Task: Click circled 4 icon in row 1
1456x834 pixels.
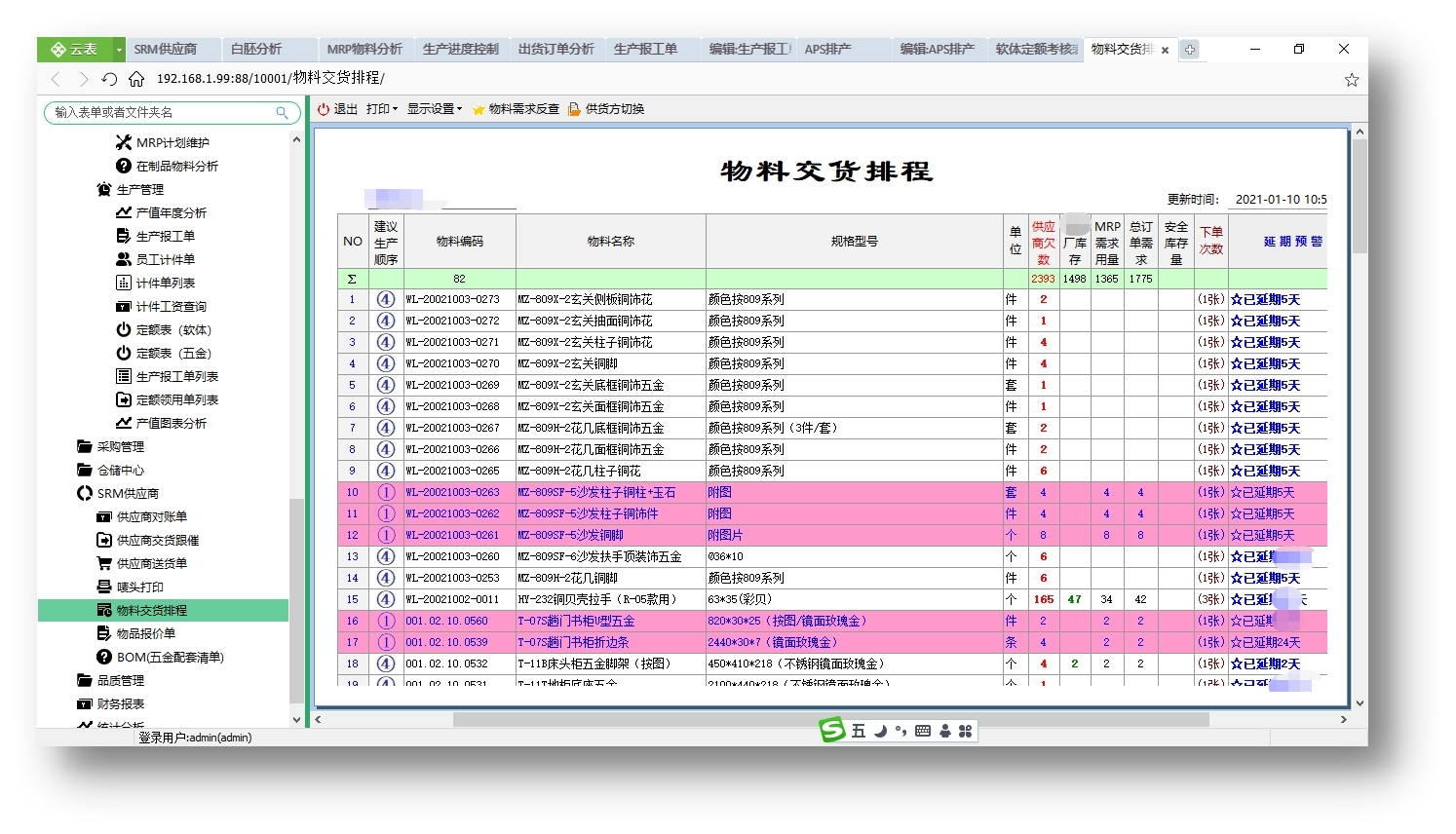Action: pos(386,299)
